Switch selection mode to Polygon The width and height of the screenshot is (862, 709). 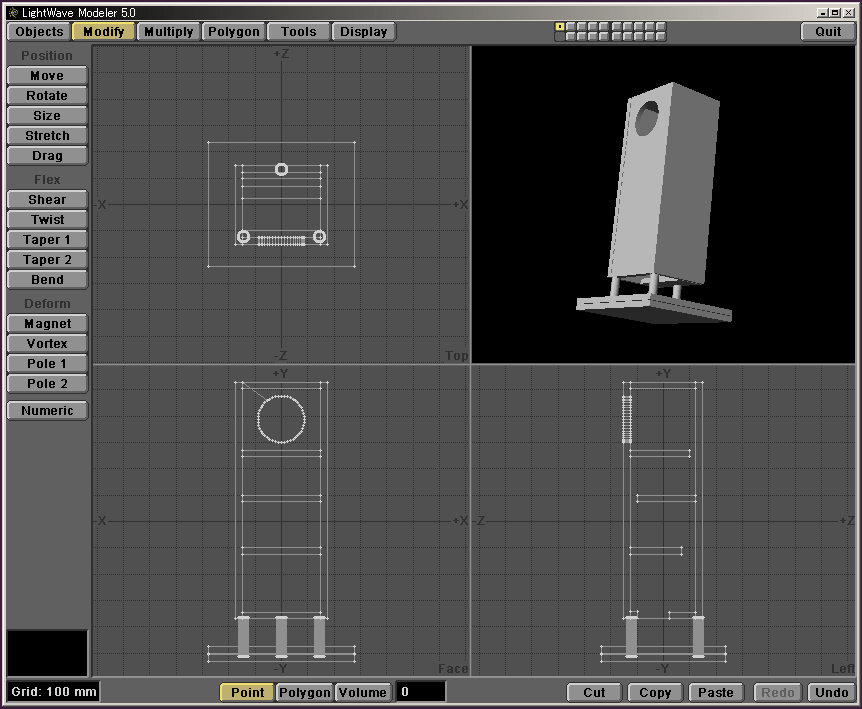click(x=304, y=692)
